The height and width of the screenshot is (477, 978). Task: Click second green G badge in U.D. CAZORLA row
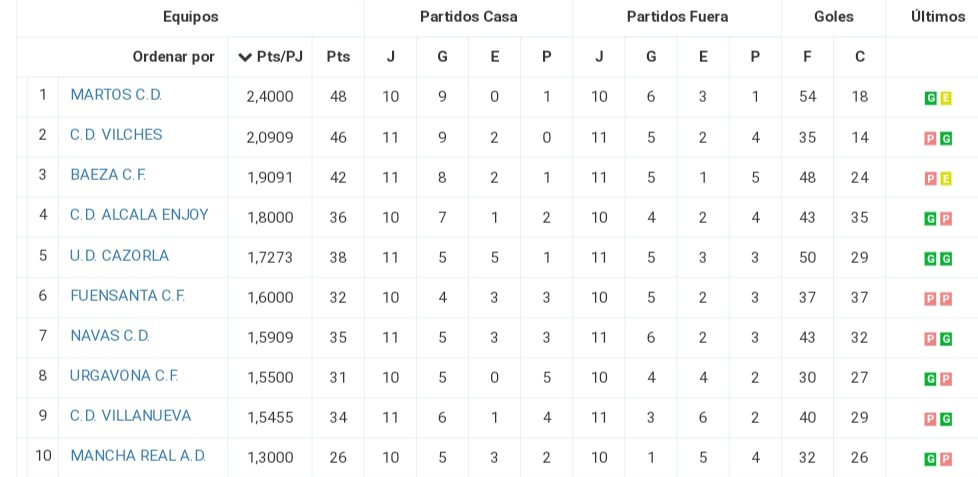click(946, 259)
